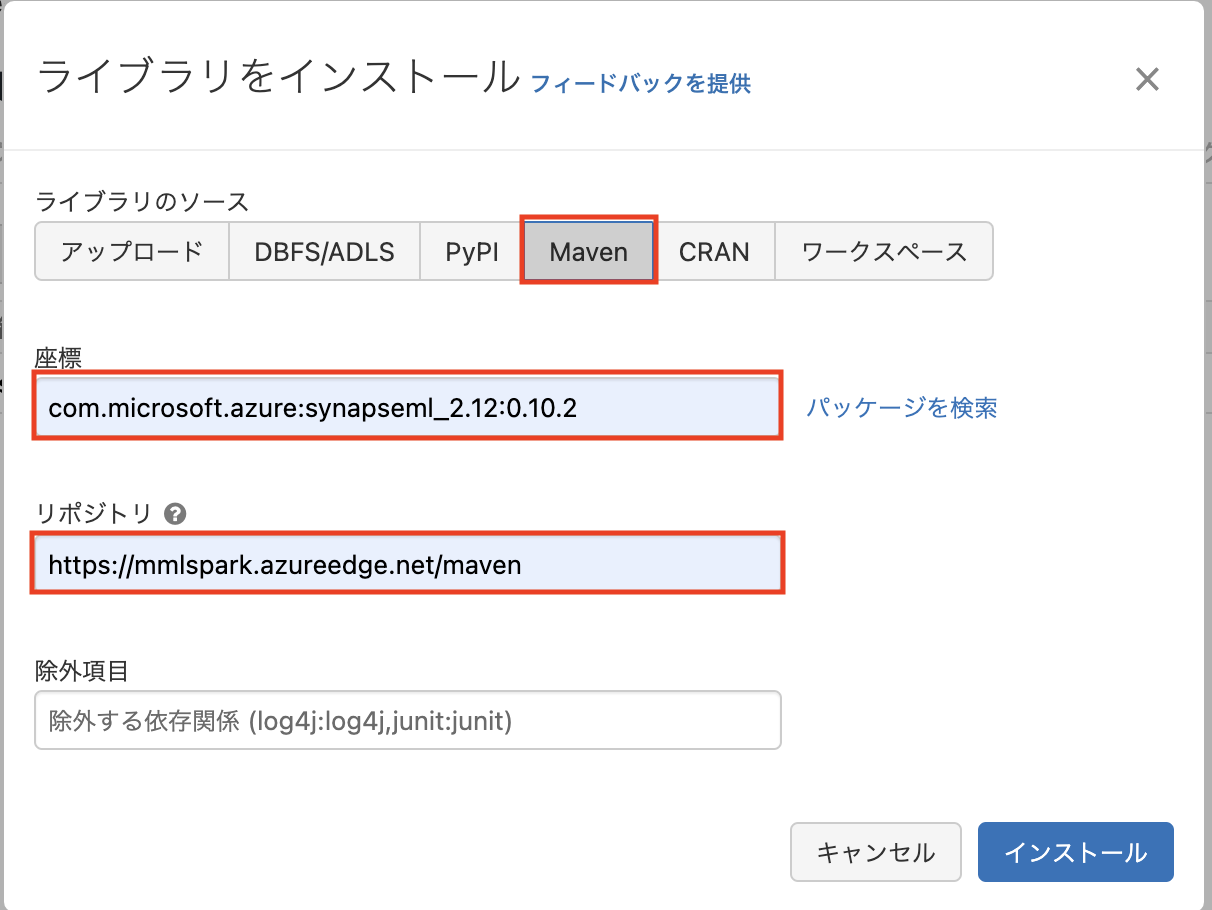Viewport: 1212px width, 910px height.
Task: Open パッケージを検索 package search
Action: coord(901,407)
